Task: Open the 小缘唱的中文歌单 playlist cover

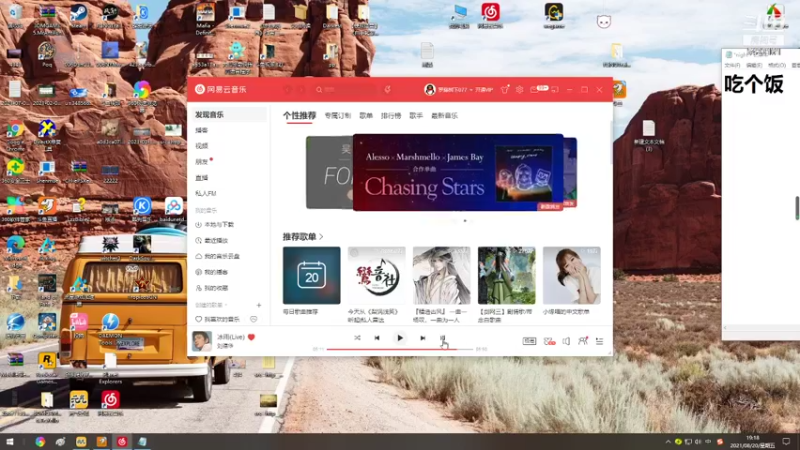Action: [571, 276]
